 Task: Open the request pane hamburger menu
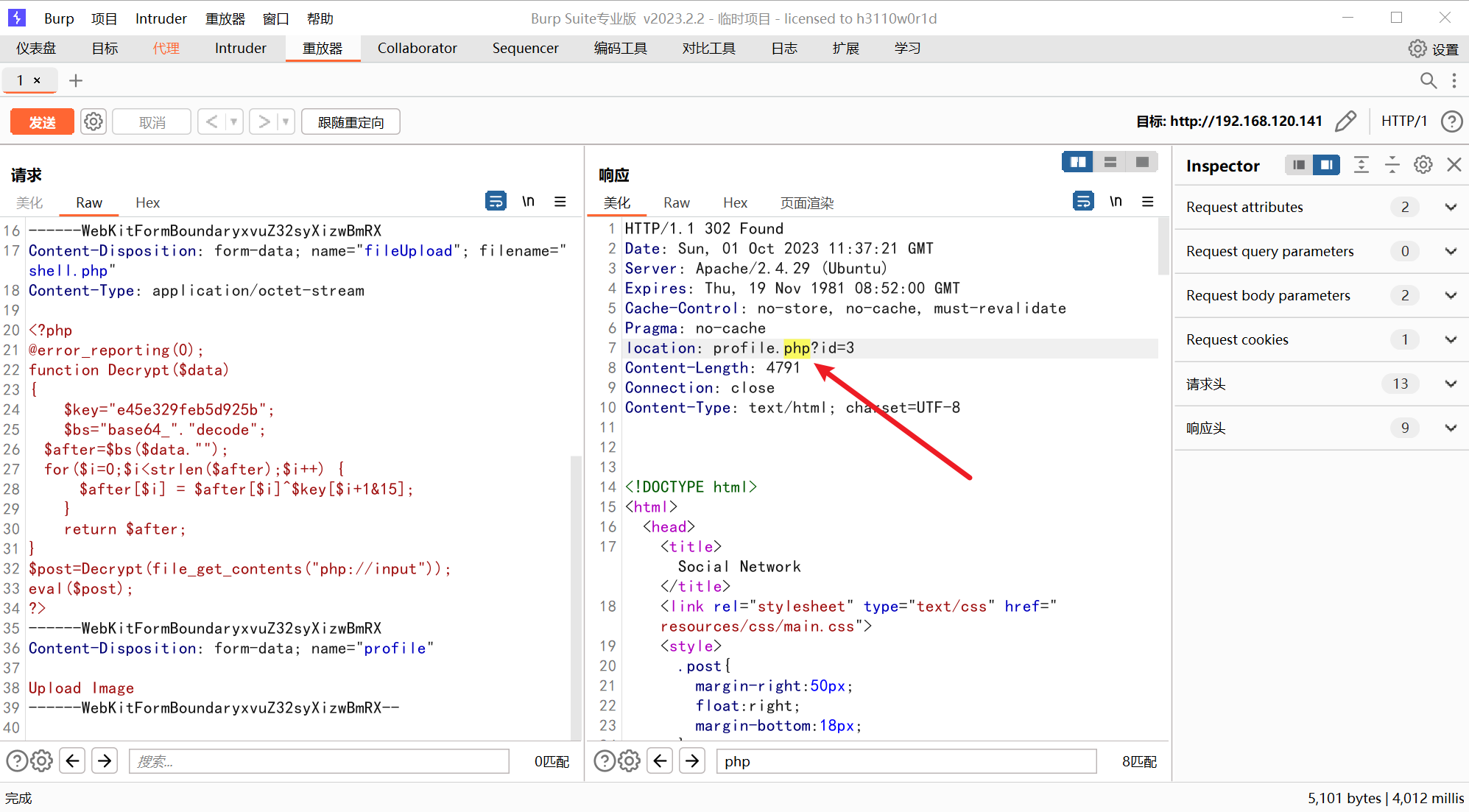point(560,201)
